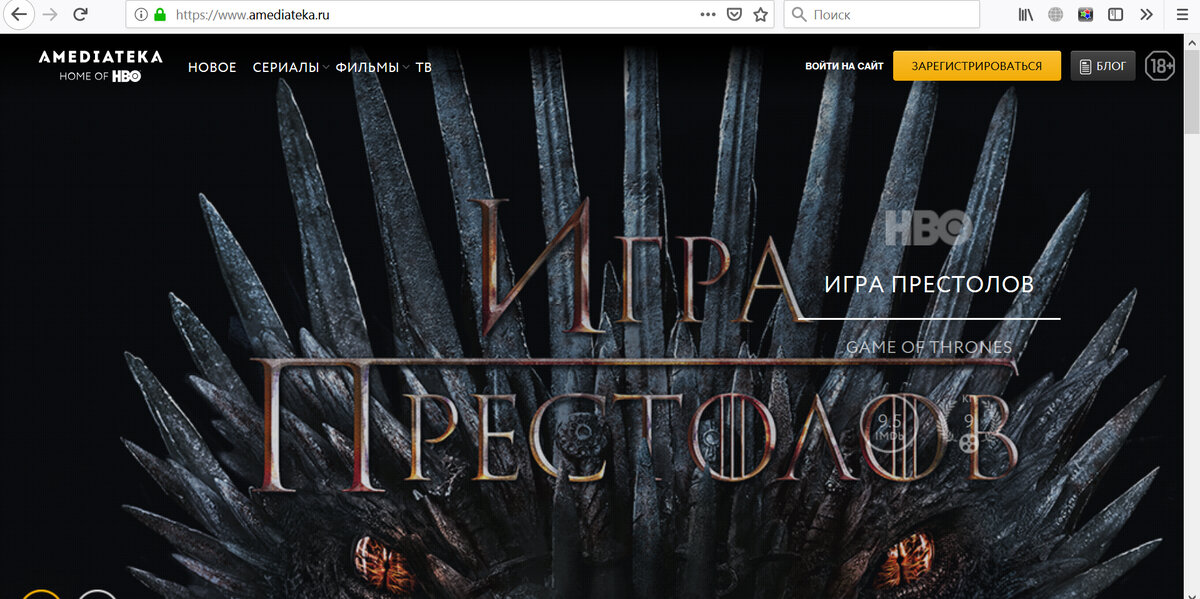Save page to Pocket
This screenshot has height=599, width=1200.
734,15
